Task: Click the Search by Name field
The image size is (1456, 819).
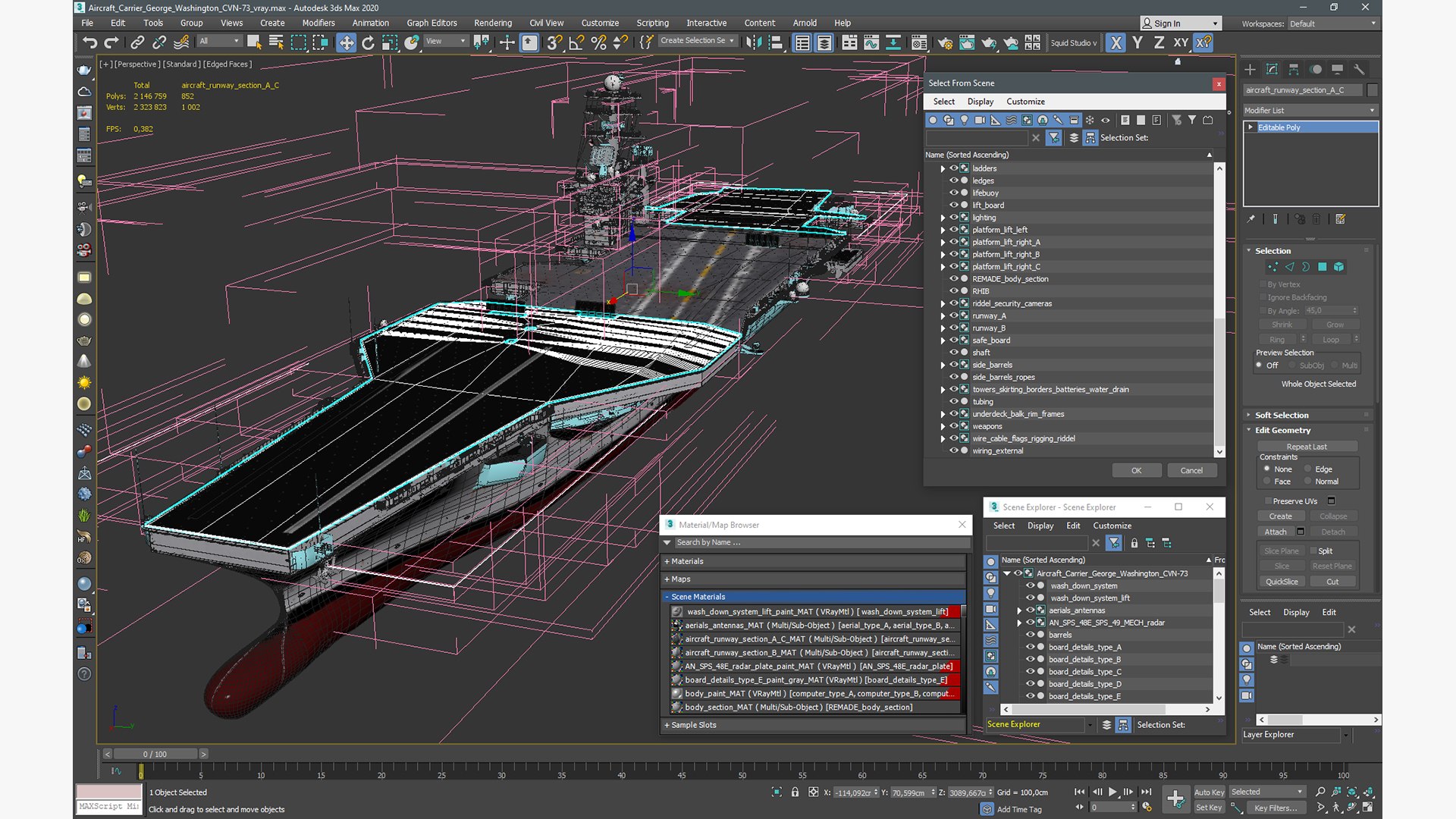Action: point(821,542)
